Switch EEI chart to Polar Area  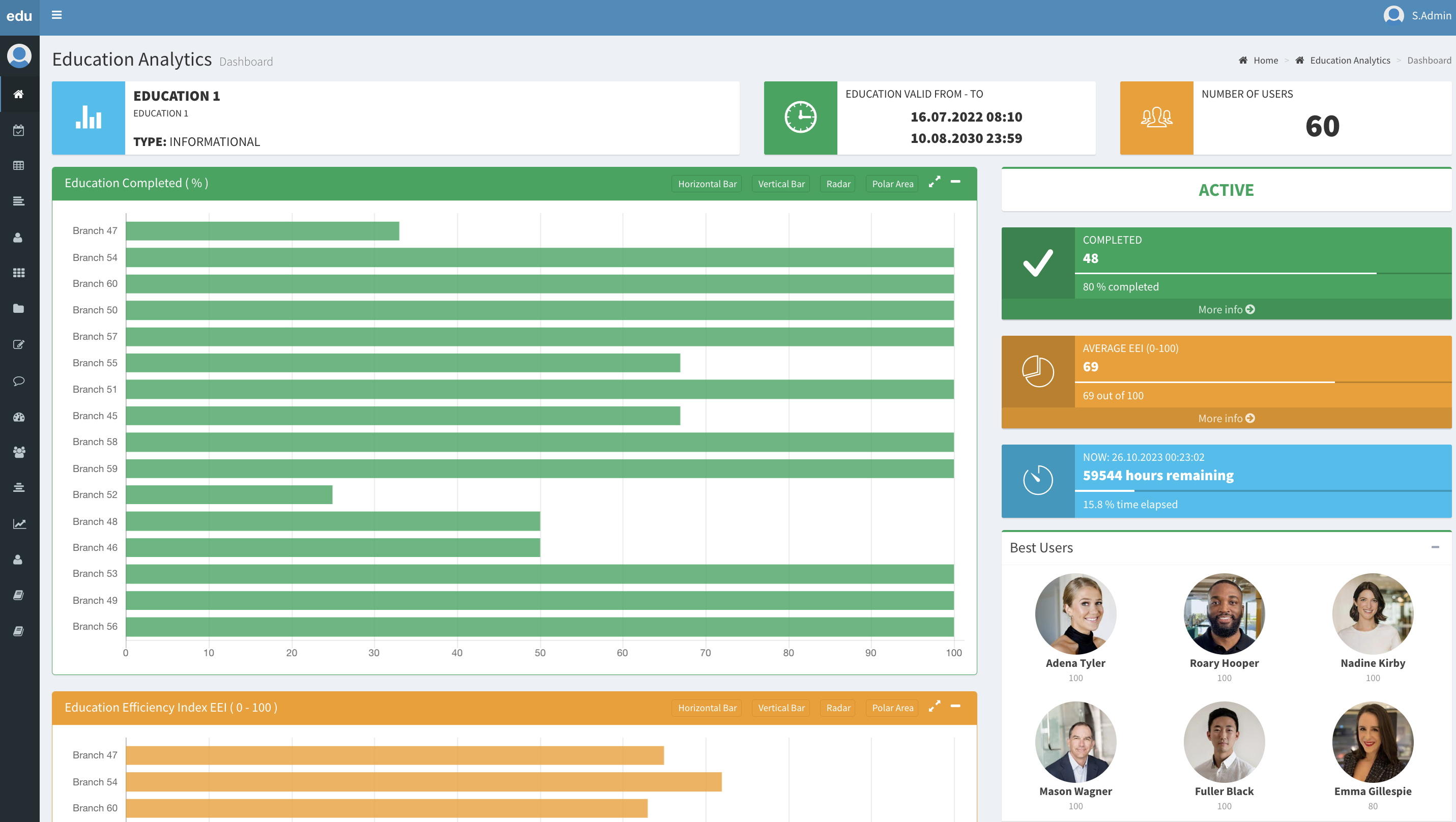coord(892,708)
